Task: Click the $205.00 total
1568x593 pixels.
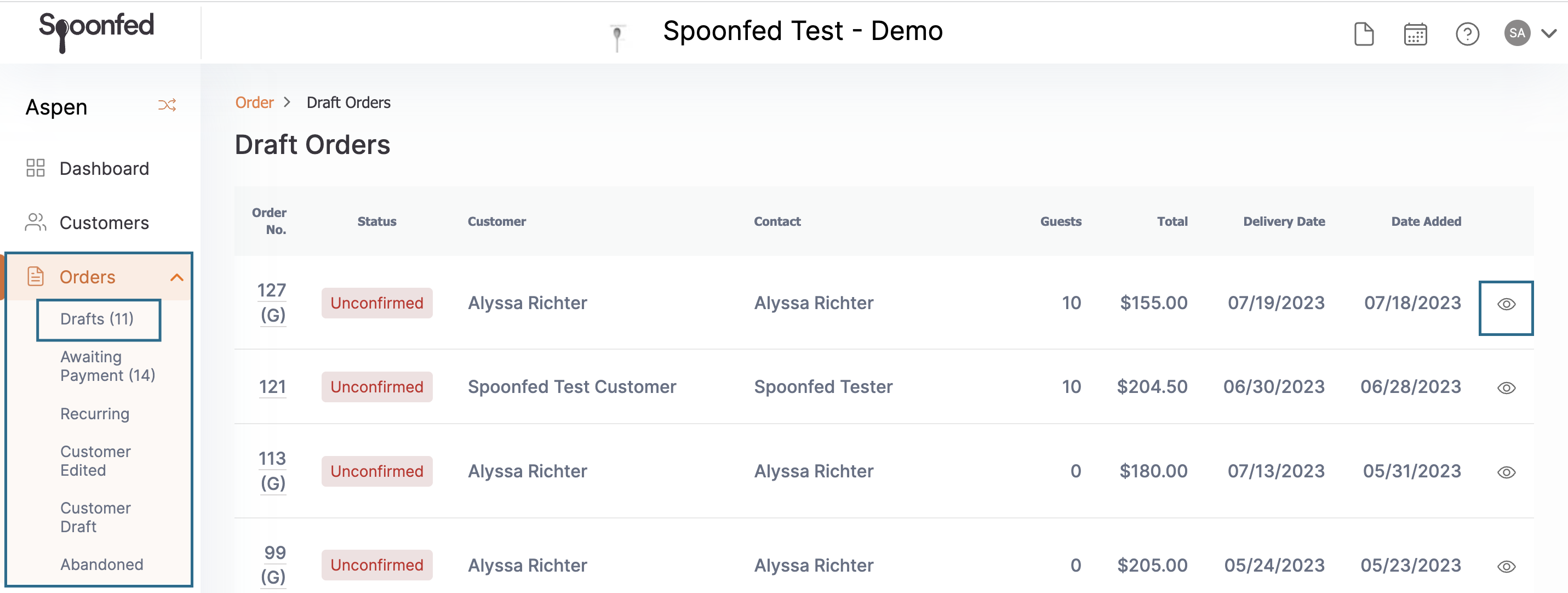Action: point(1152,565)
